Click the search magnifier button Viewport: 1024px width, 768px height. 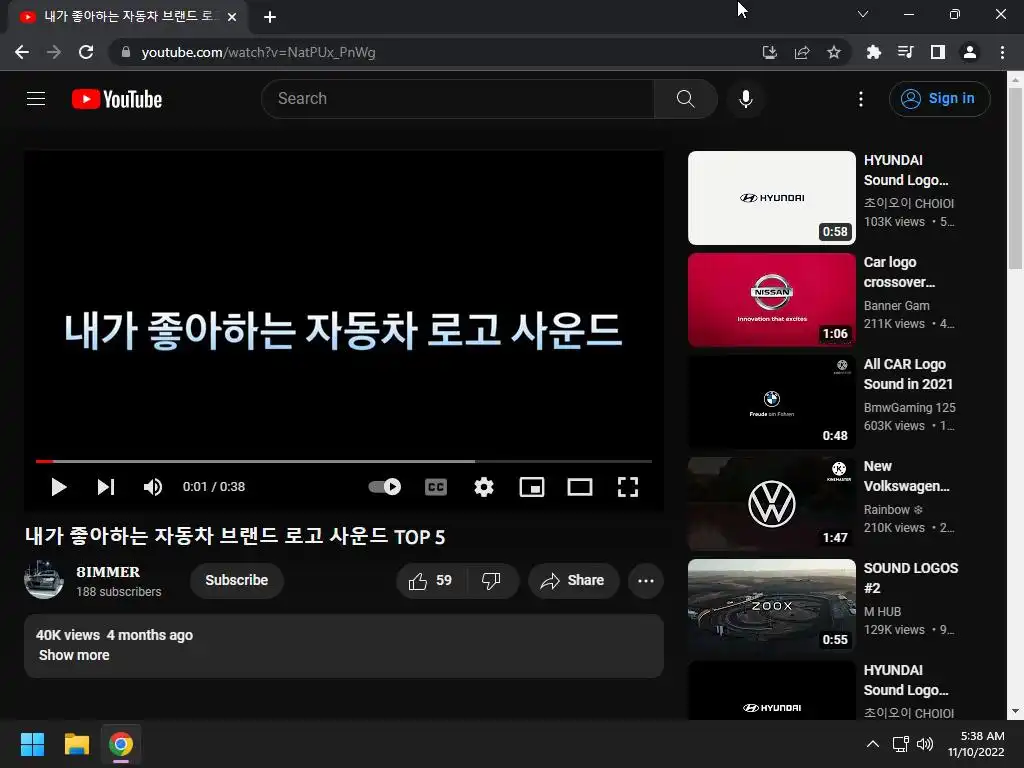tap(685, 99)
